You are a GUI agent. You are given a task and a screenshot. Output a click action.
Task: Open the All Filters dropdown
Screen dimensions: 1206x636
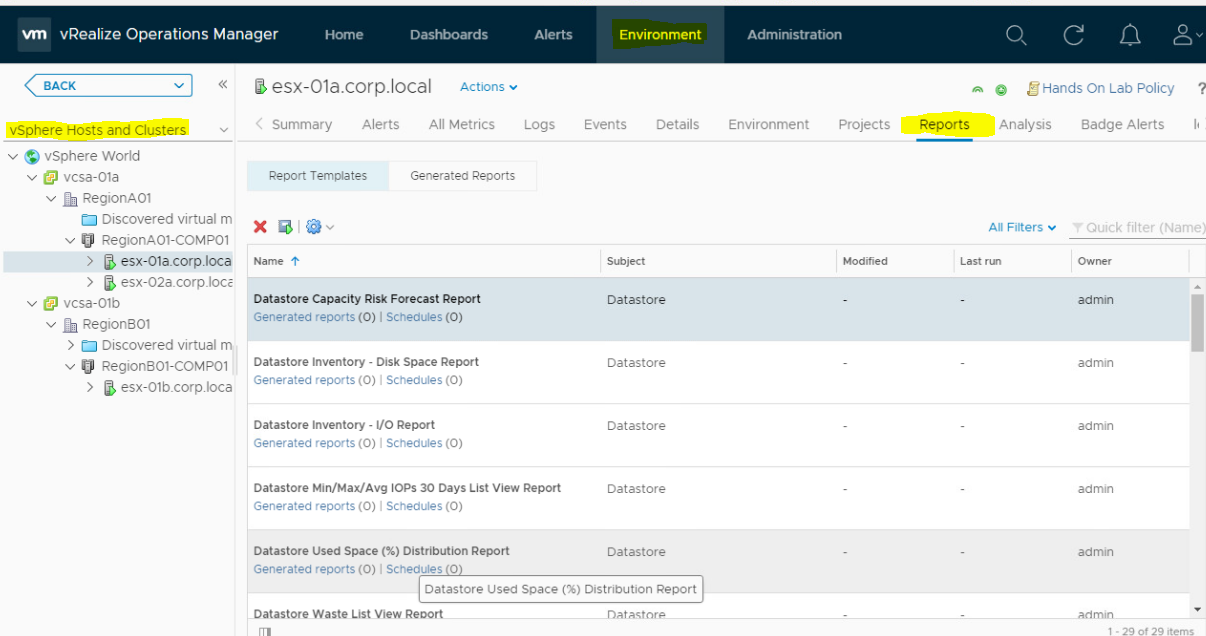[x=1022, y=227]
